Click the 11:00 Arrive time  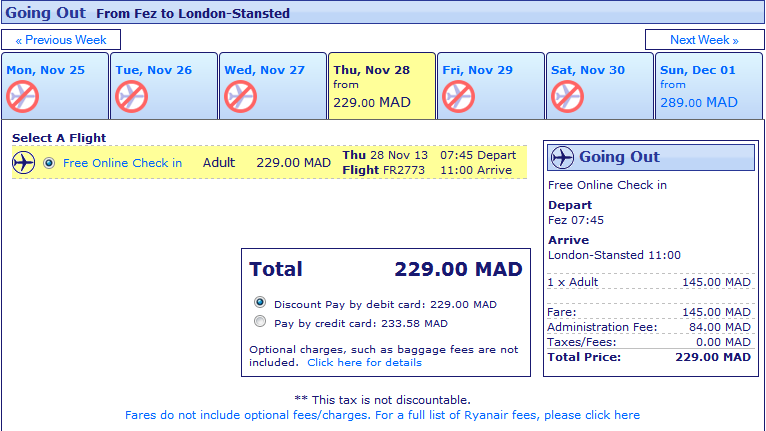click(x=476, y=170)
